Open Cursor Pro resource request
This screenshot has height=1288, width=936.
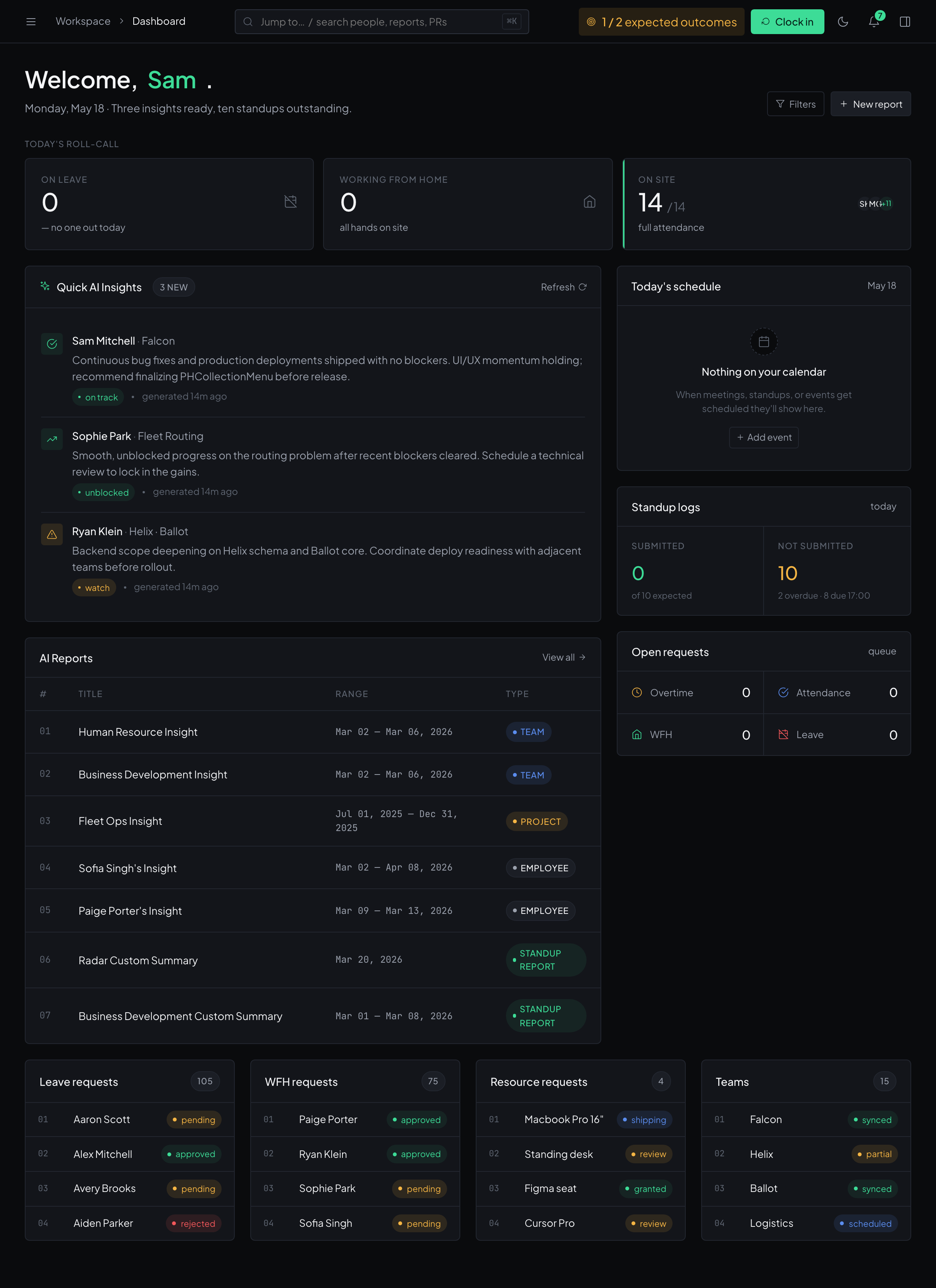click(580, 1223)
